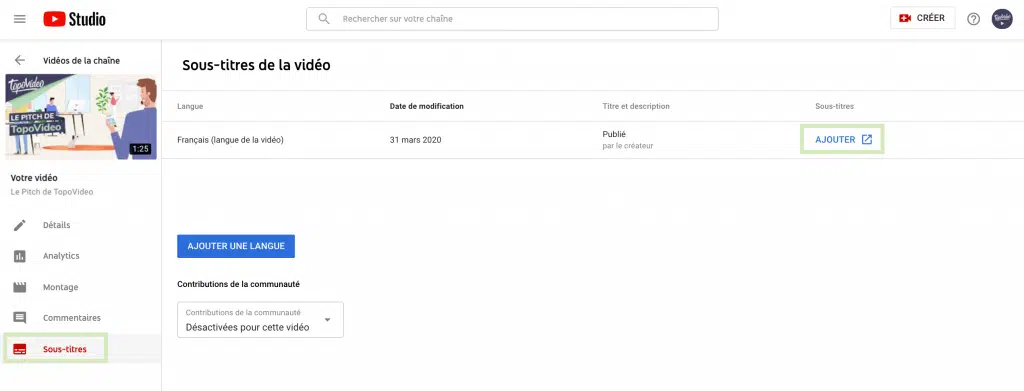
Task: Click the red Sous-titres icon
Action: 20,349
